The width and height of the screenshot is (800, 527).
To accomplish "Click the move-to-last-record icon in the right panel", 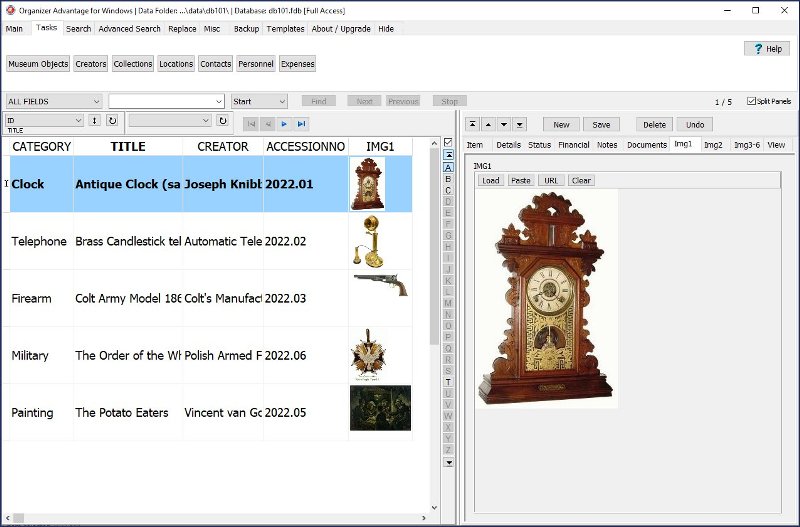I will 520,124.
